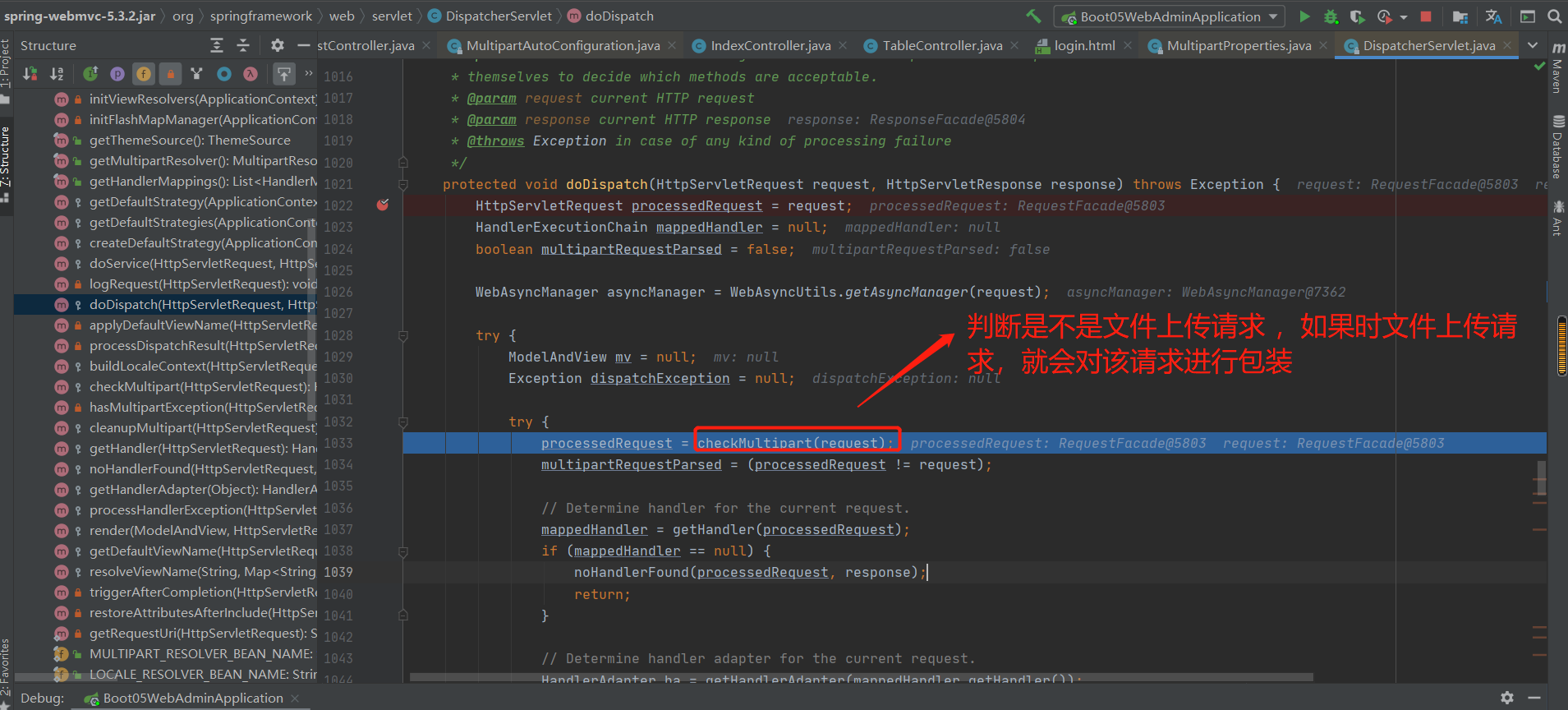Show hidden editor tabs list chevron

click(1533, 45)
